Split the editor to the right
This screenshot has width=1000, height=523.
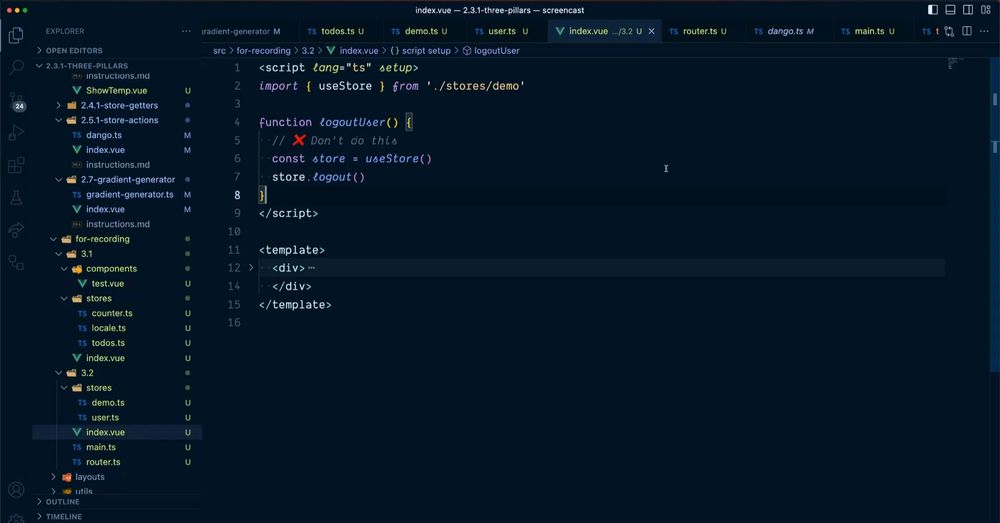pos(967,31)
